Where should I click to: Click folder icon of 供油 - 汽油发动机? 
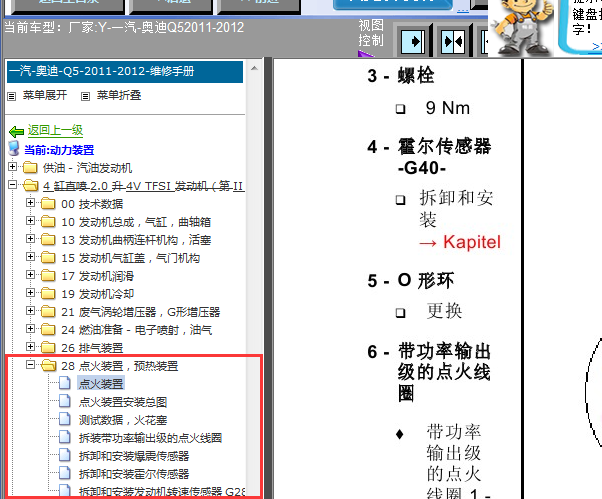tap(30, 168)
